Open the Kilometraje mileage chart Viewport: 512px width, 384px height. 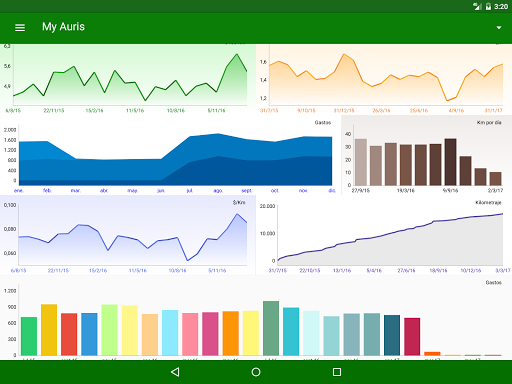(x=384, y=235)
